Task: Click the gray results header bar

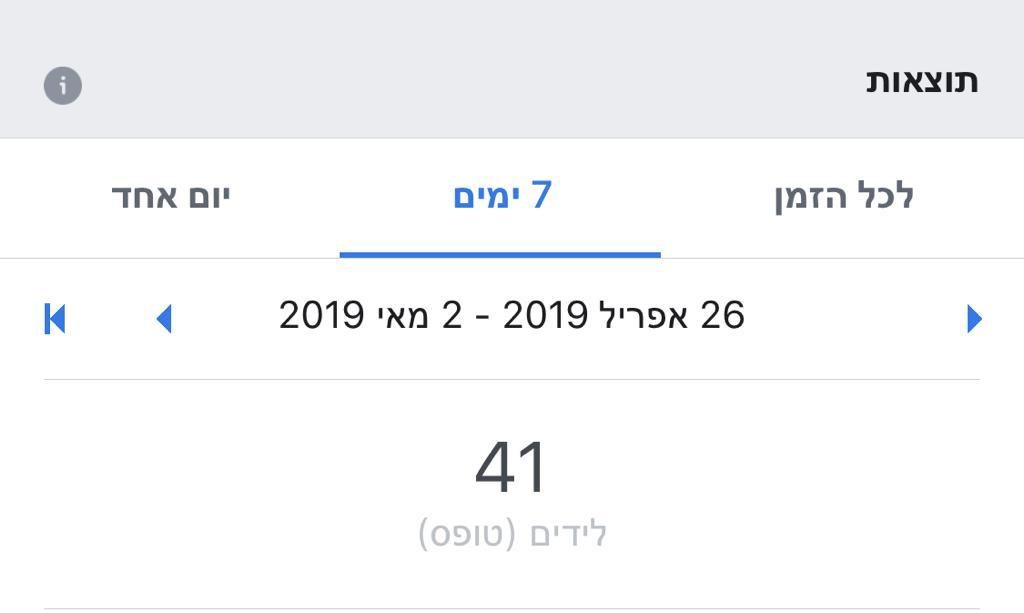Action: (512, 69)
